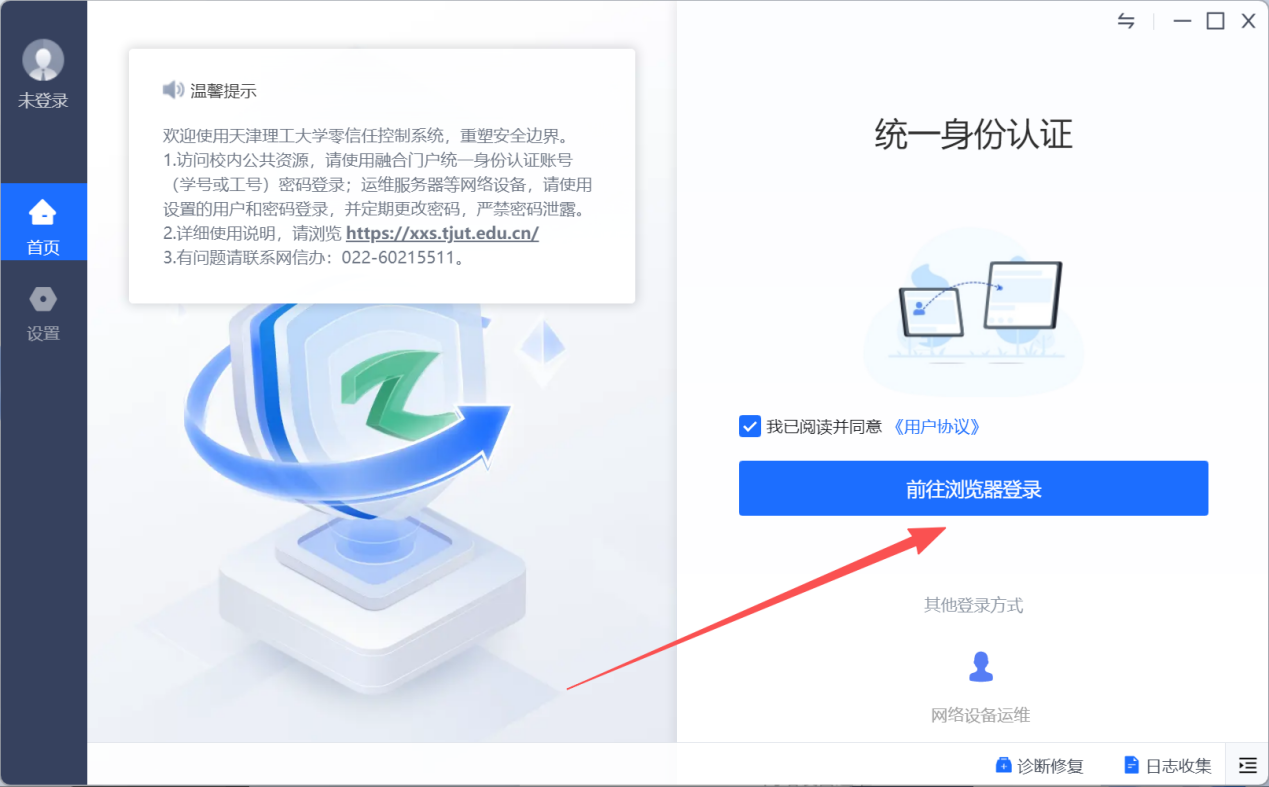Click the 网络设备运维 user icon
Image resolution: width=1269 pixels, height=787 pixels.
pos(981,666)
